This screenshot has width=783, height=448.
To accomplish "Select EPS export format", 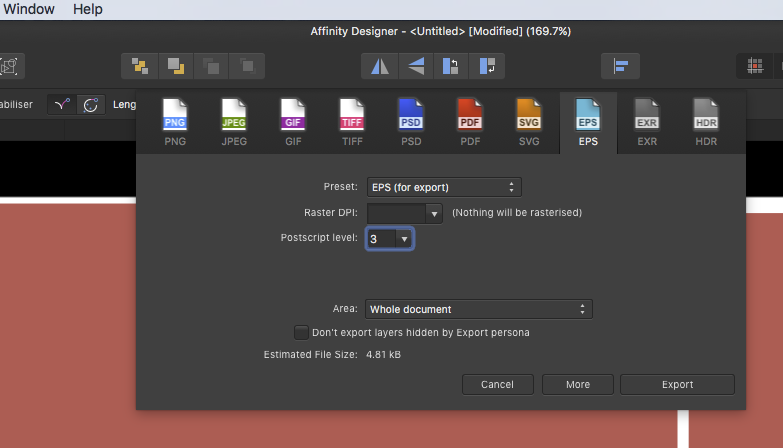I will coord(588,122).
